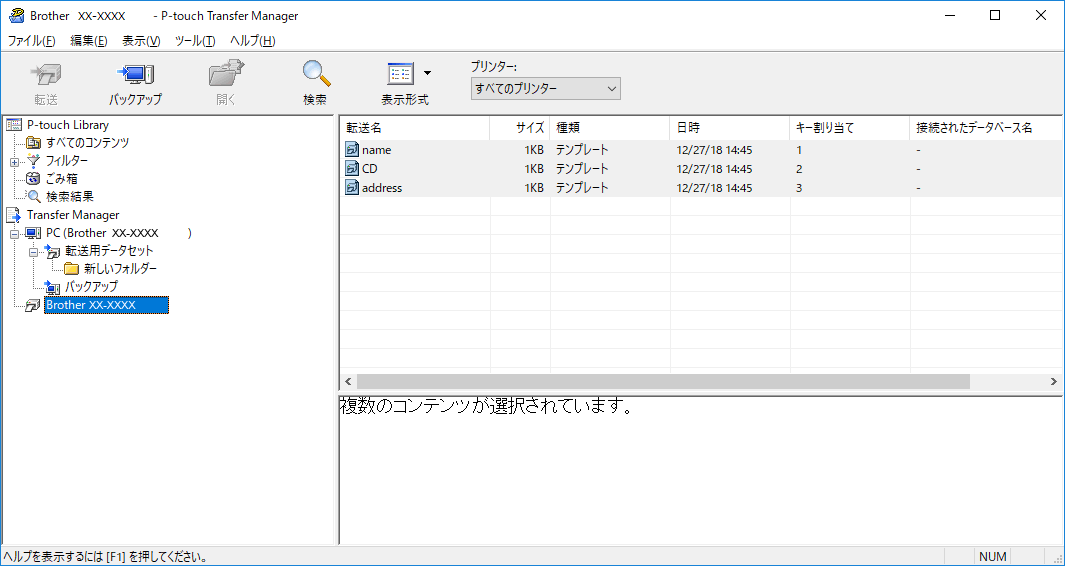Click the PC computer icon in tree
The width and height of the screenshot is (1065, 566).
click(x=33, y=233)
